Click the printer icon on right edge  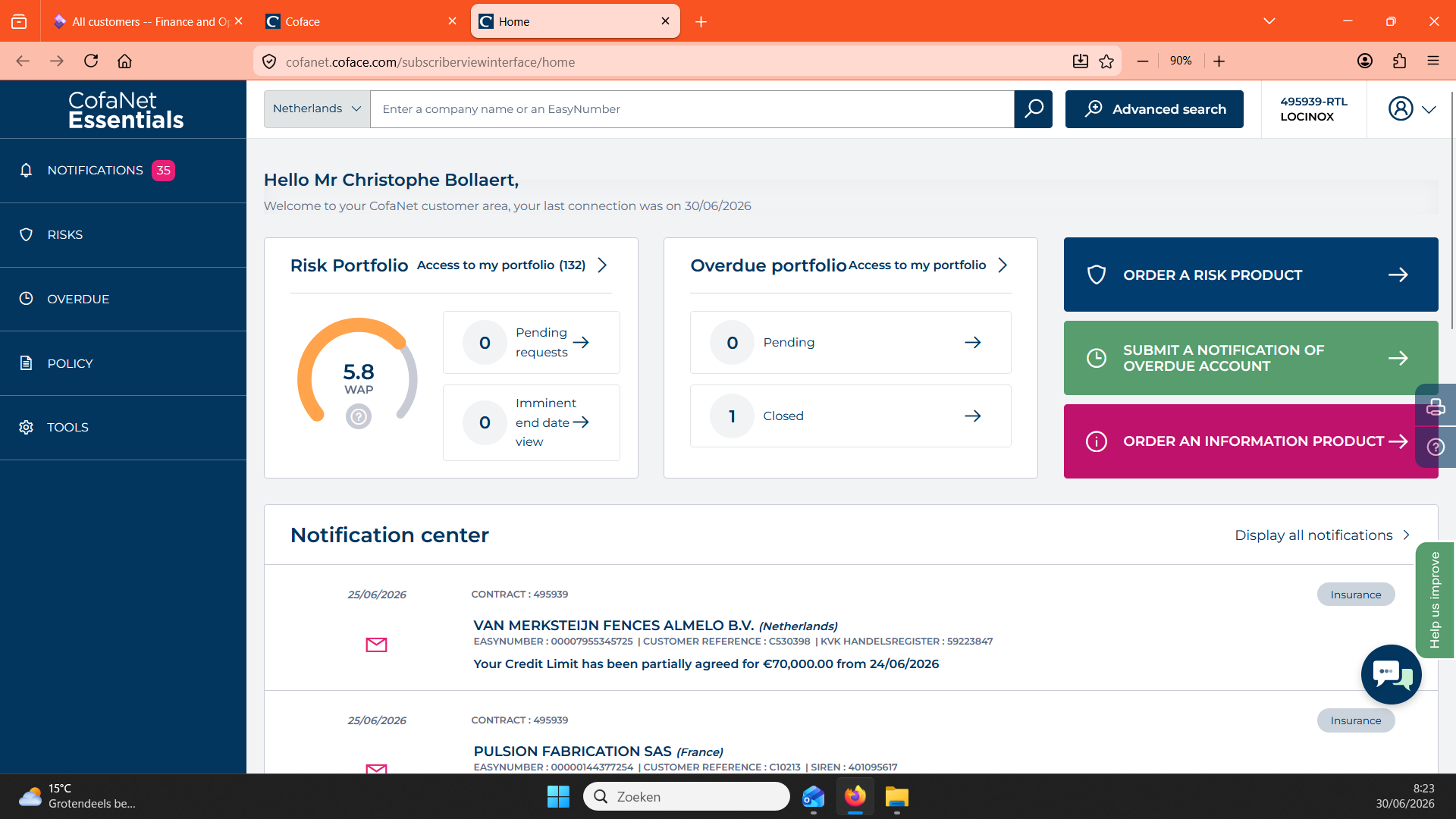coord(1436,407)
